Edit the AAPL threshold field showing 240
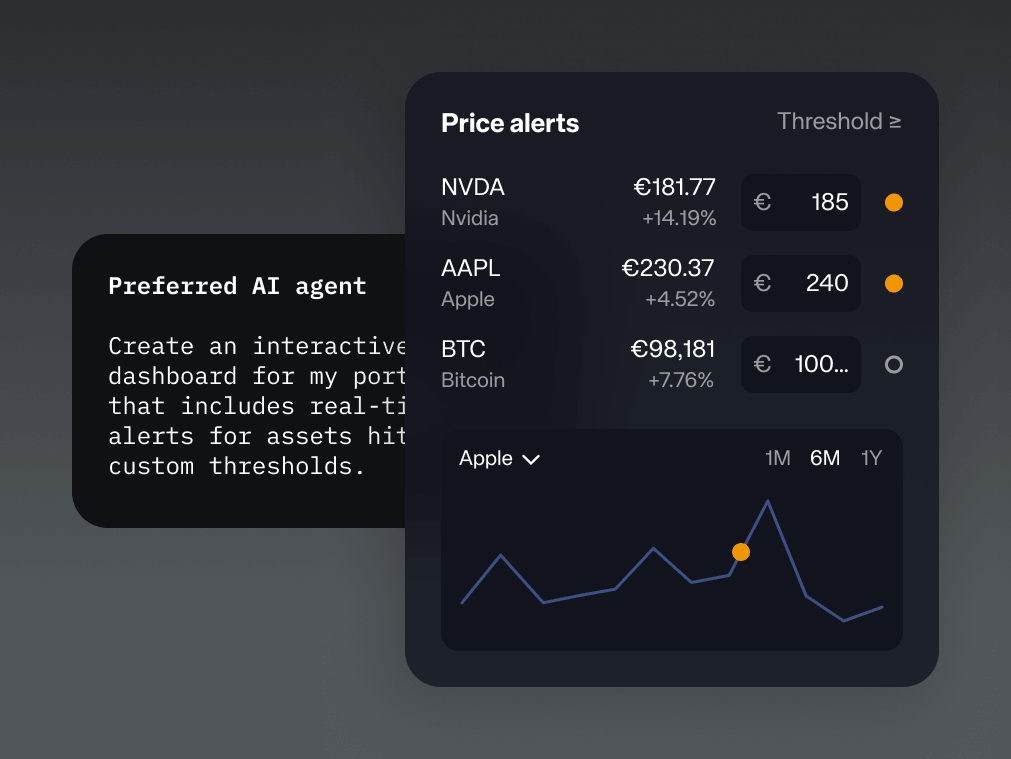Image resolution: width=1011 pixels, height=759 pixels. pos(801,283)
